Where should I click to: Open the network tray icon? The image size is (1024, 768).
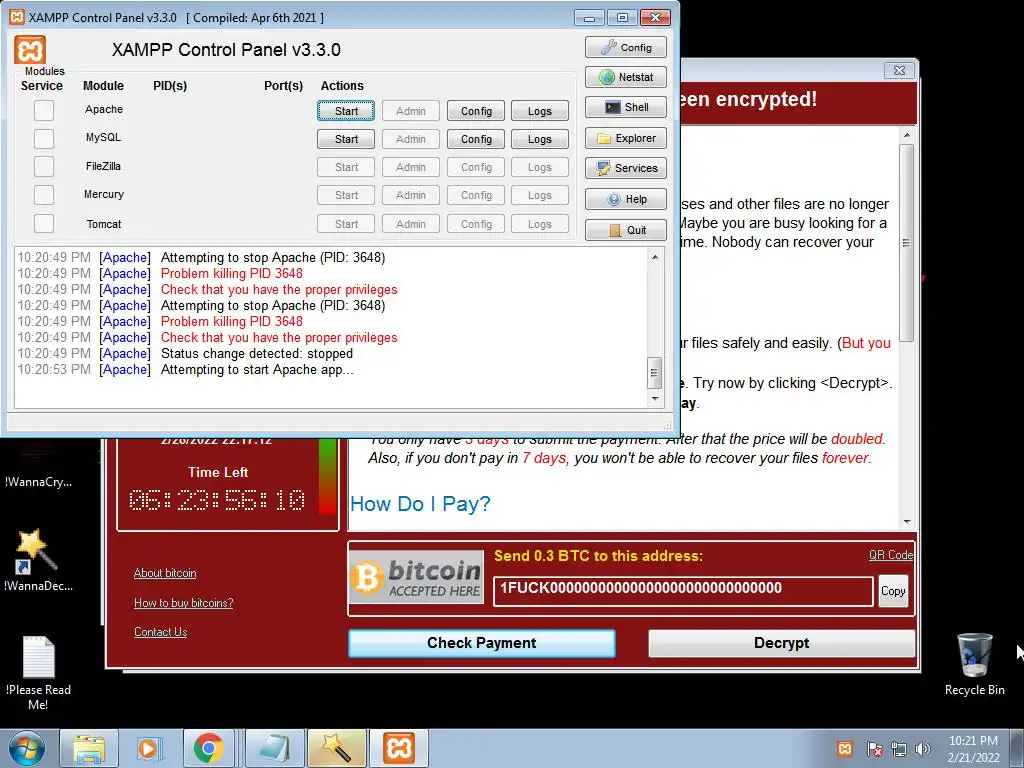[899, 749]
